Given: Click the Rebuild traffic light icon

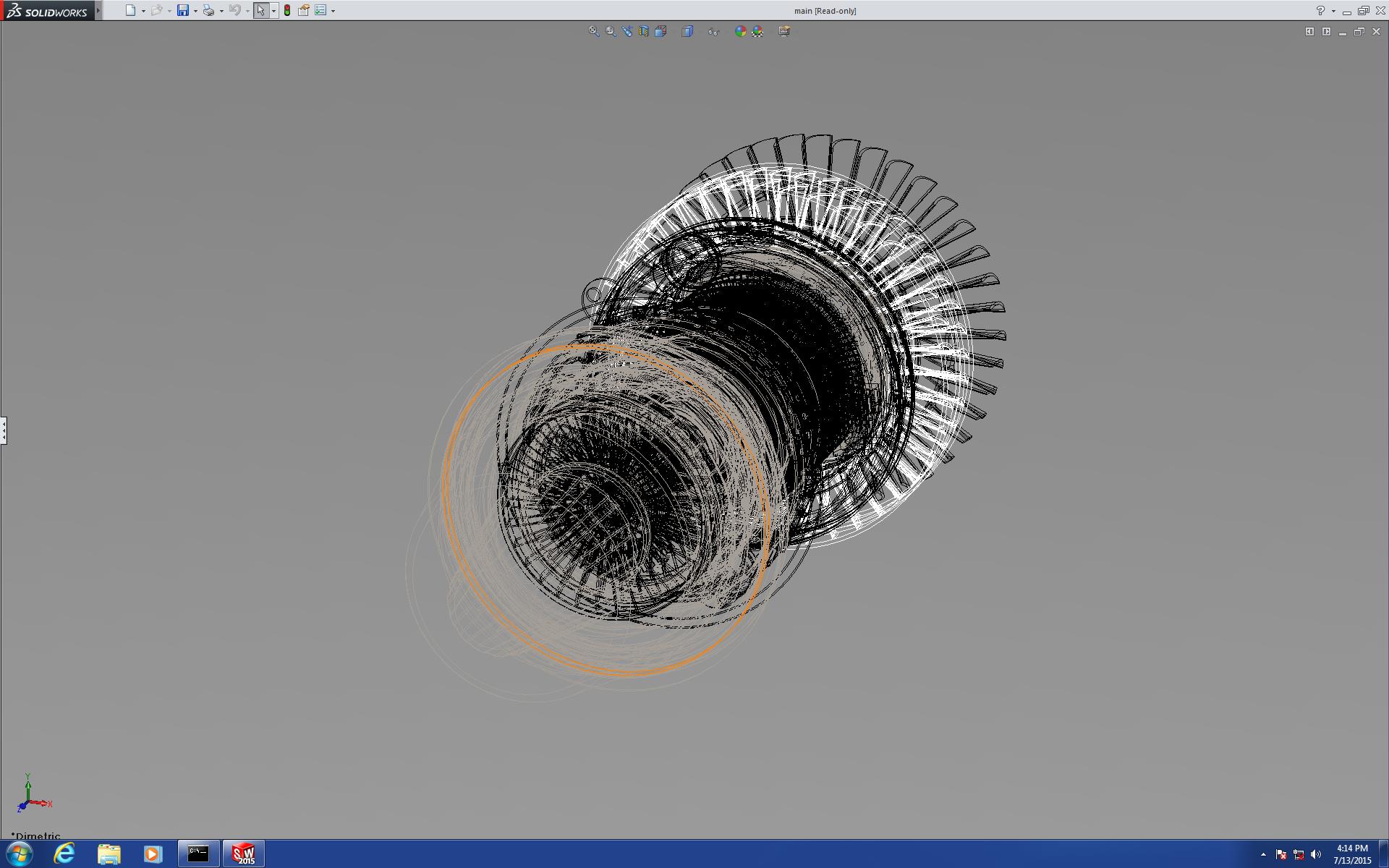Looking at the screenshot, I should pyautogui.click(x=287, y=10).
